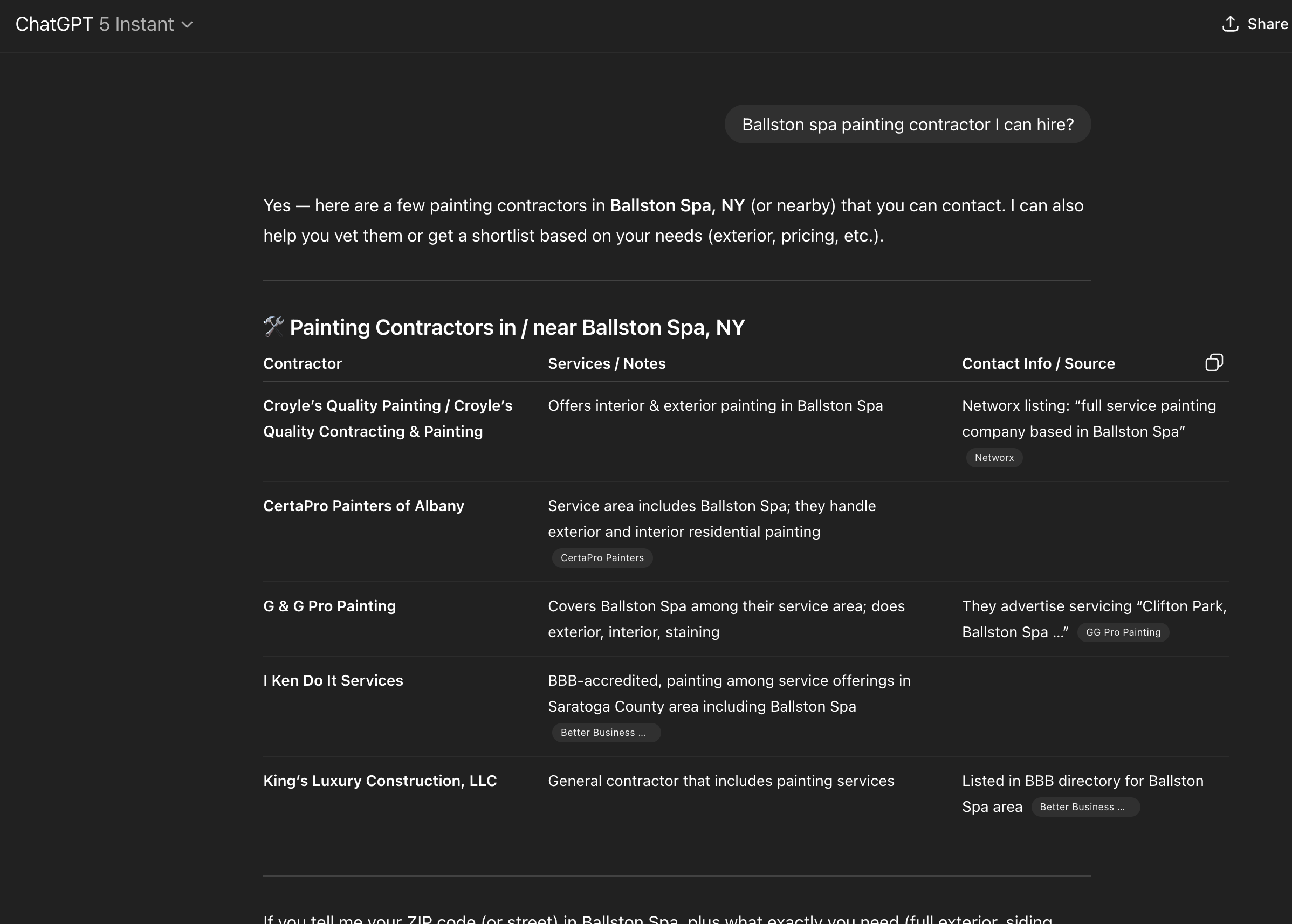This screenshot has width=1292, height=924.
Task: Click the Services / Notes column header
Action: coord(606,363)
